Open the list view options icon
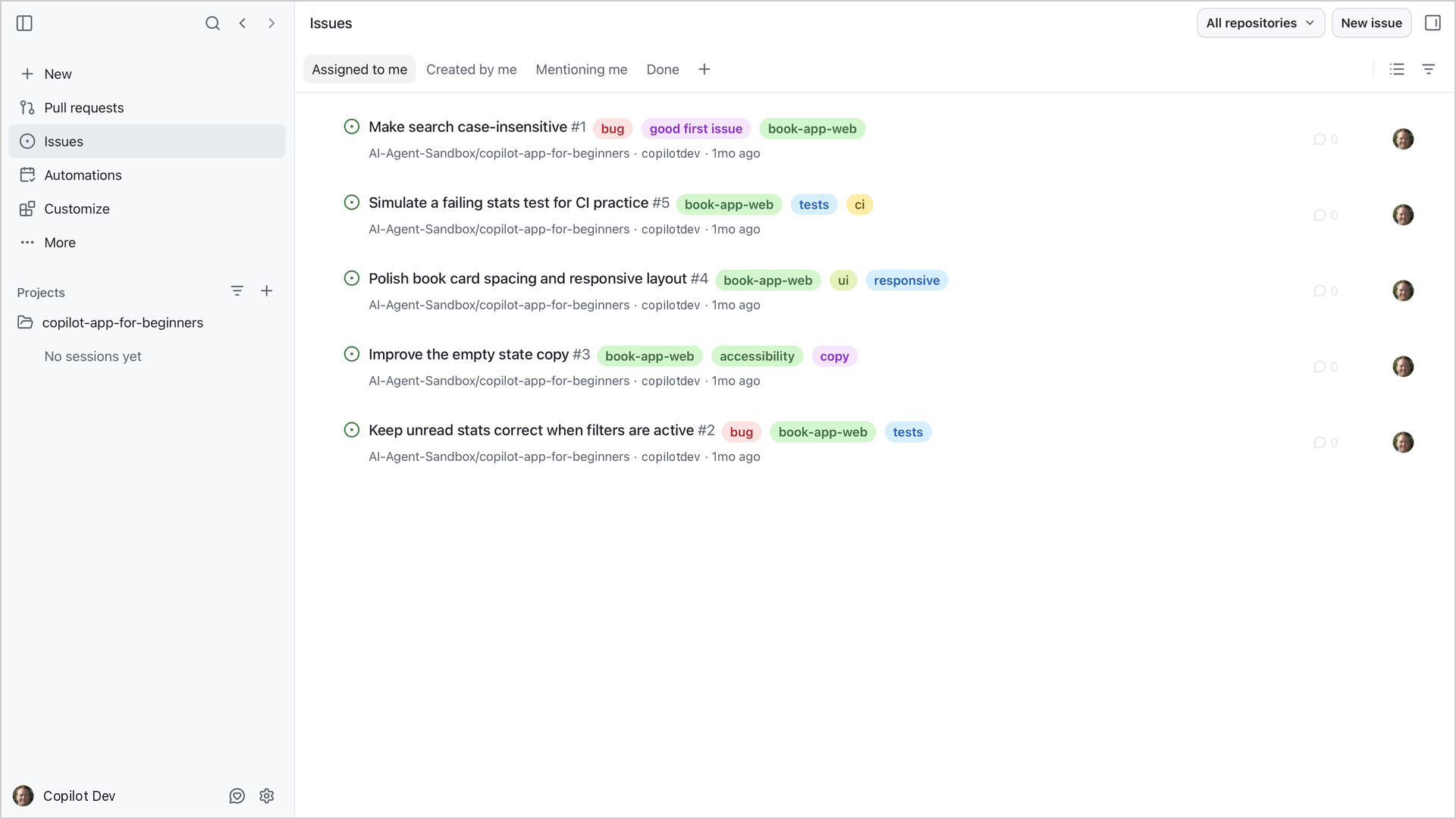Screen dimensions: 1456x819 [x=1397, y=70]
